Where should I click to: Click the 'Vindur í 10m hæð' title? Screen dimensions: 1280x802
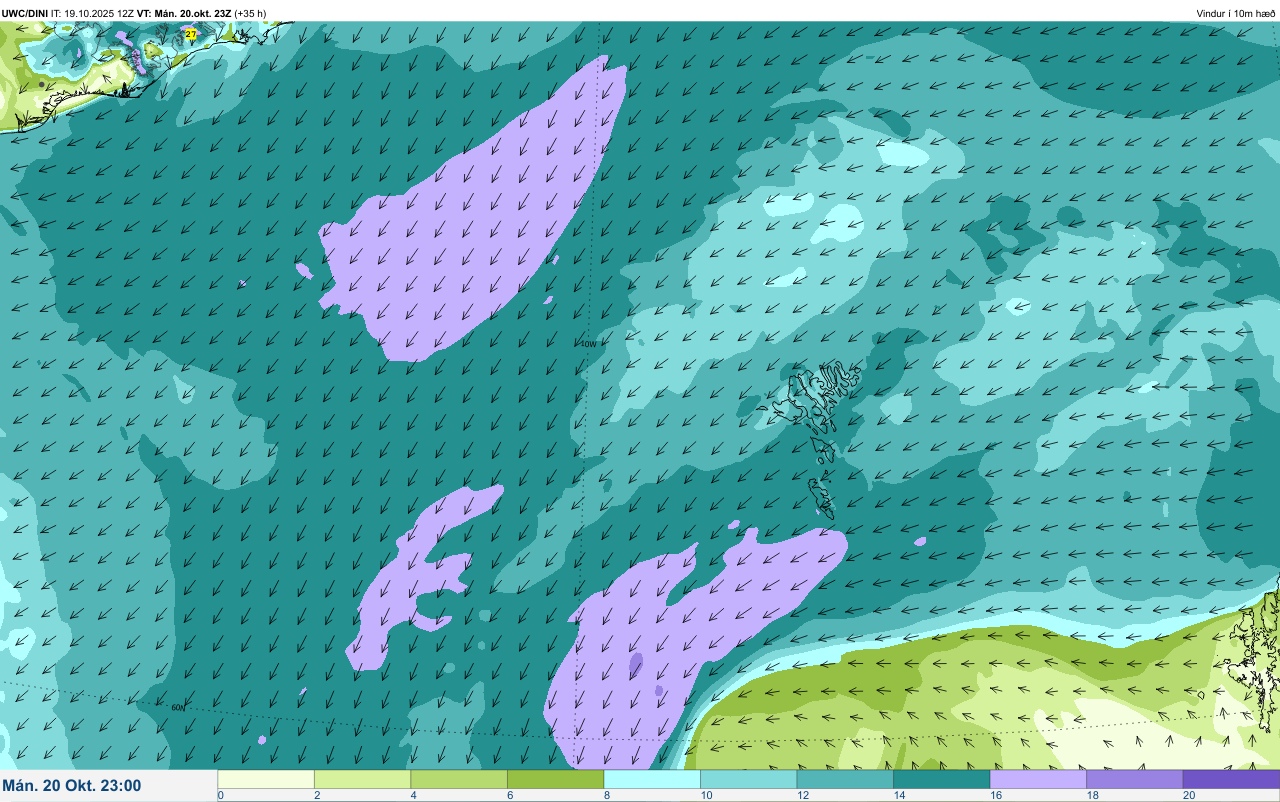coord(1236,14)
